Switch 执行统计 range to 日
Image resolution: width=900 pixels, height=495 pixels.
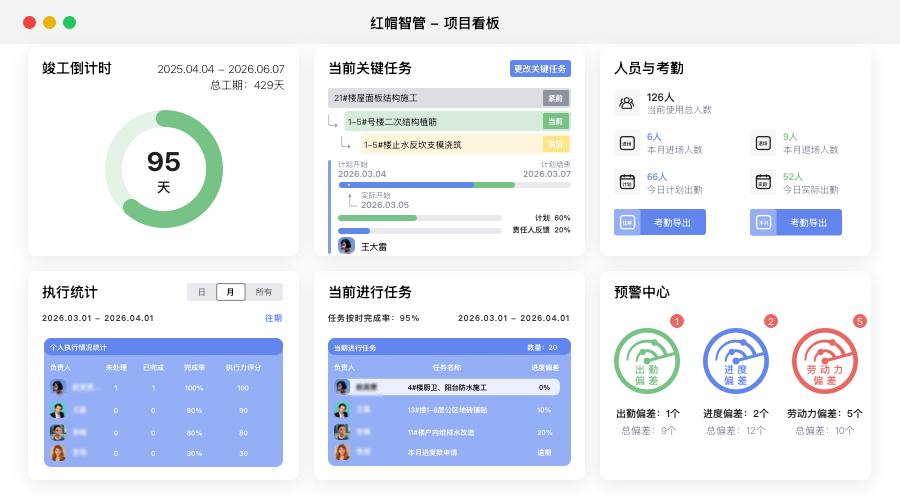(x=201, y=292)
